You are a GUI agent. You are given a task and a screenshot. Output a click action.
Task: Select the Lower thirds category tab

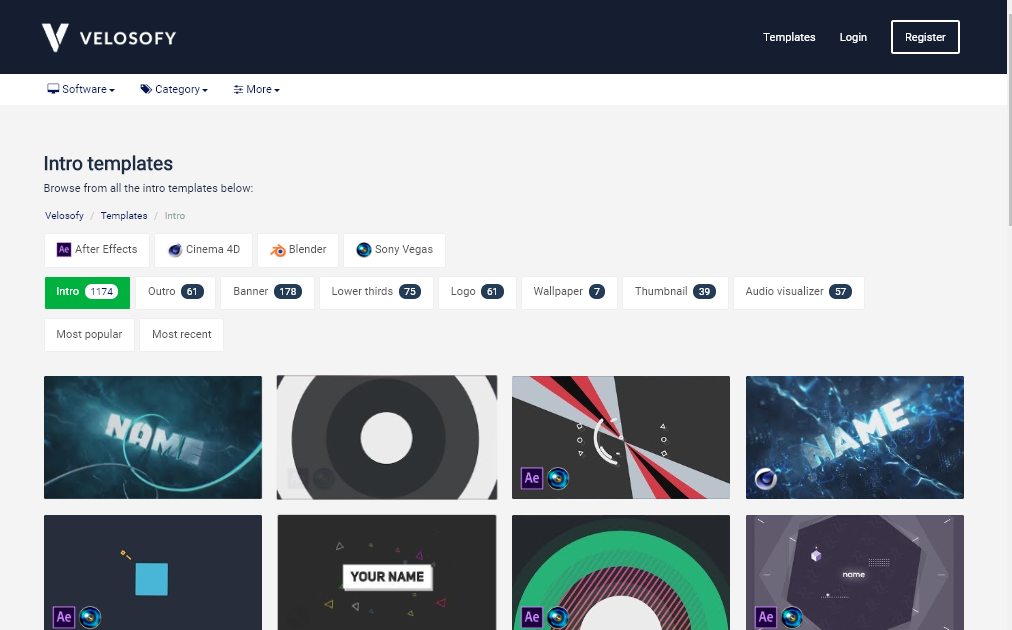376,292
